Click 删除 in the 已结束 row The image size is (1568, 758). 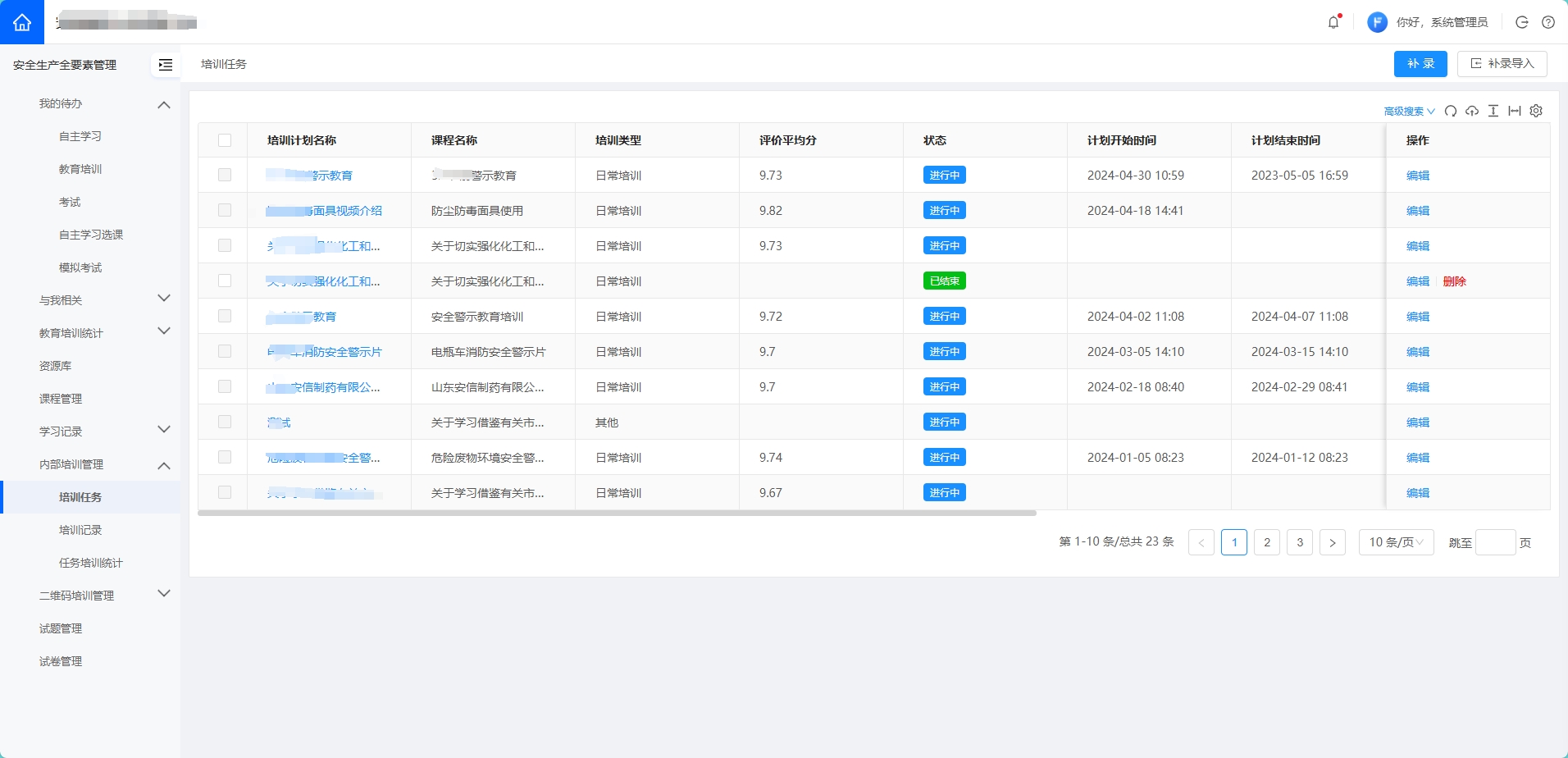click(1455, 281)
